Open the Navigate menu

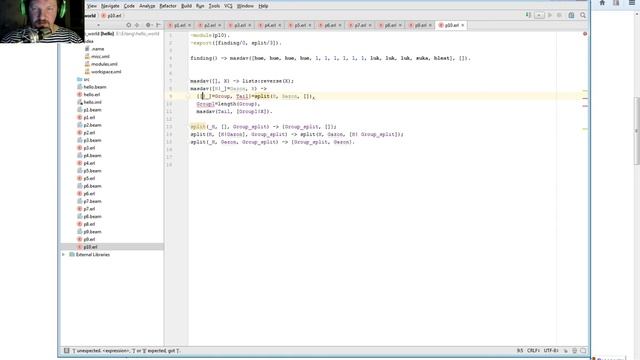coord(110,6)
